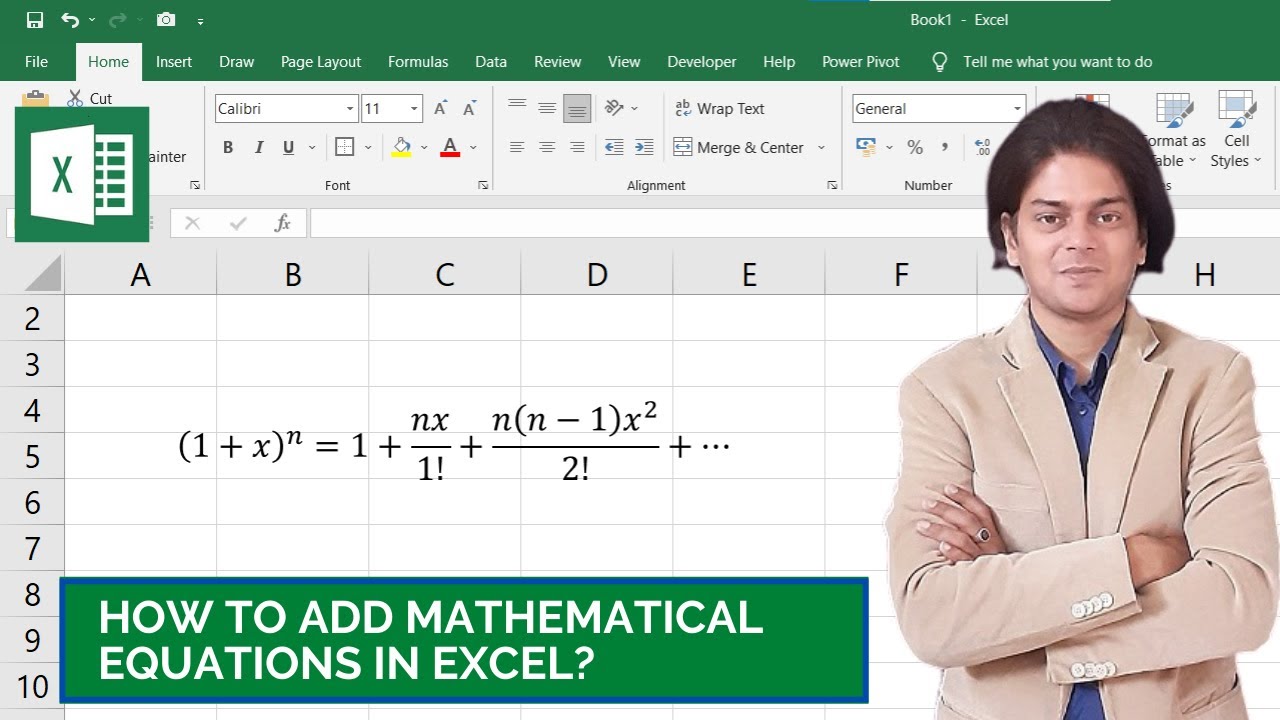Click the Save icon in Quick Access toolbar
The height and width of the screenshot is (720, 1280).
pyautogui.click(x=35, y=20)
